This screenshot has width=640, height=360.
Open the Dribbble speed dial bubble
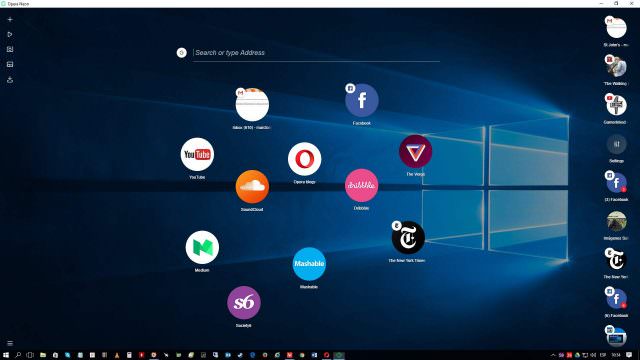(361, 185)
